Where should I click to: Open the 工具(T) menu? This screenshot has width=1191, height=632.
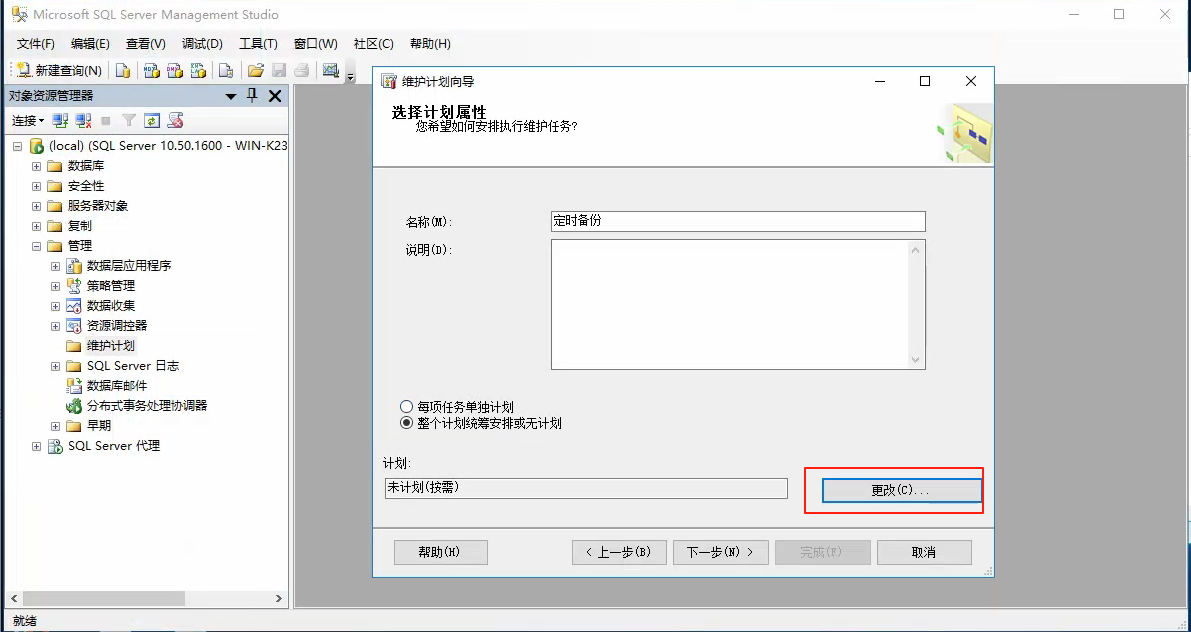[x=259, y=43]
